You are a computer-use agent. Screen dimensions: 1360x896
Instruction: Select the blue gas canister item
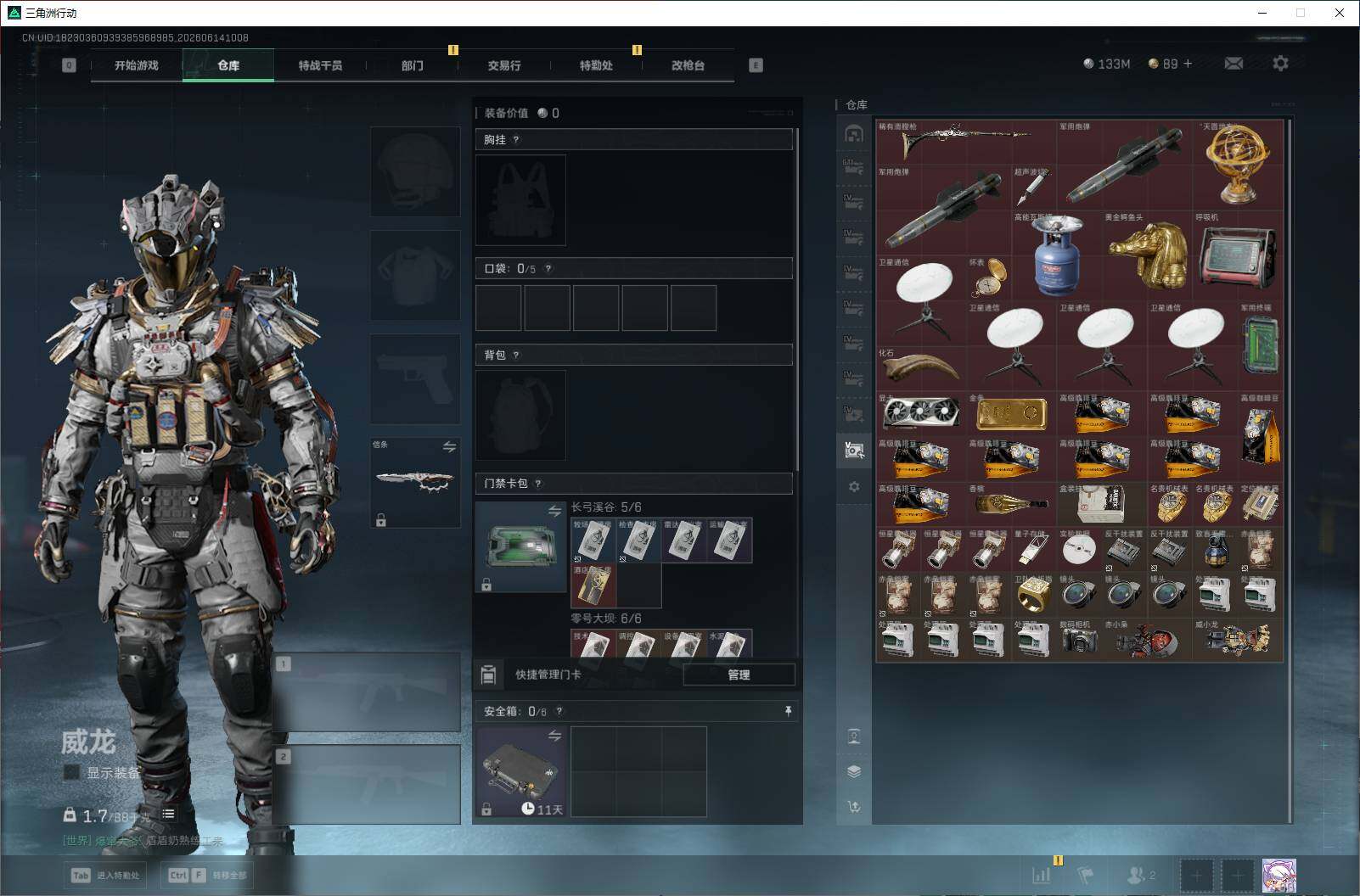1057,255
